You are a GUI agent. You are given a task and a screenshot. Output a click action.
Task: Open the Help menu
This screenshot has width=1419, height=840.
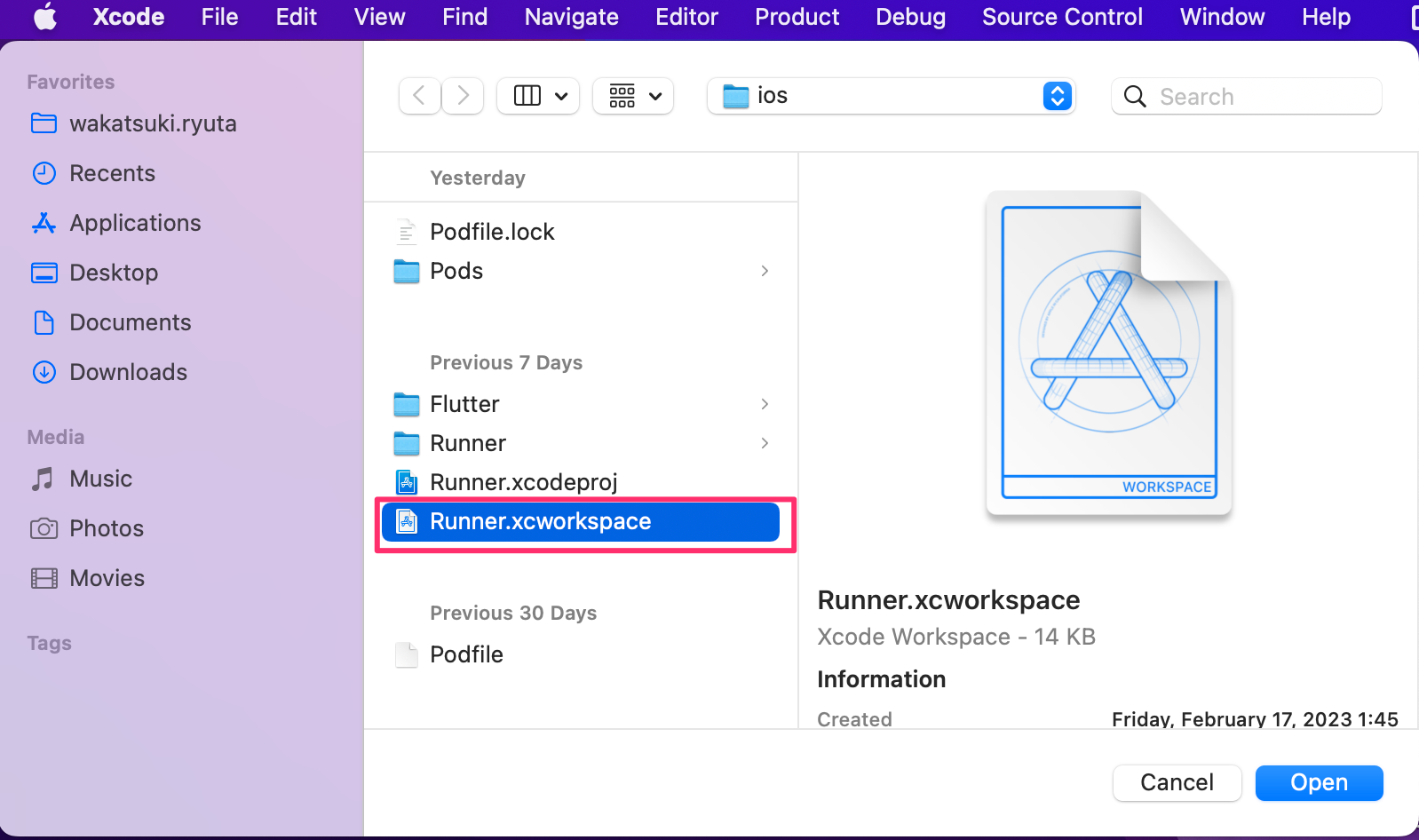point(1326,17)
